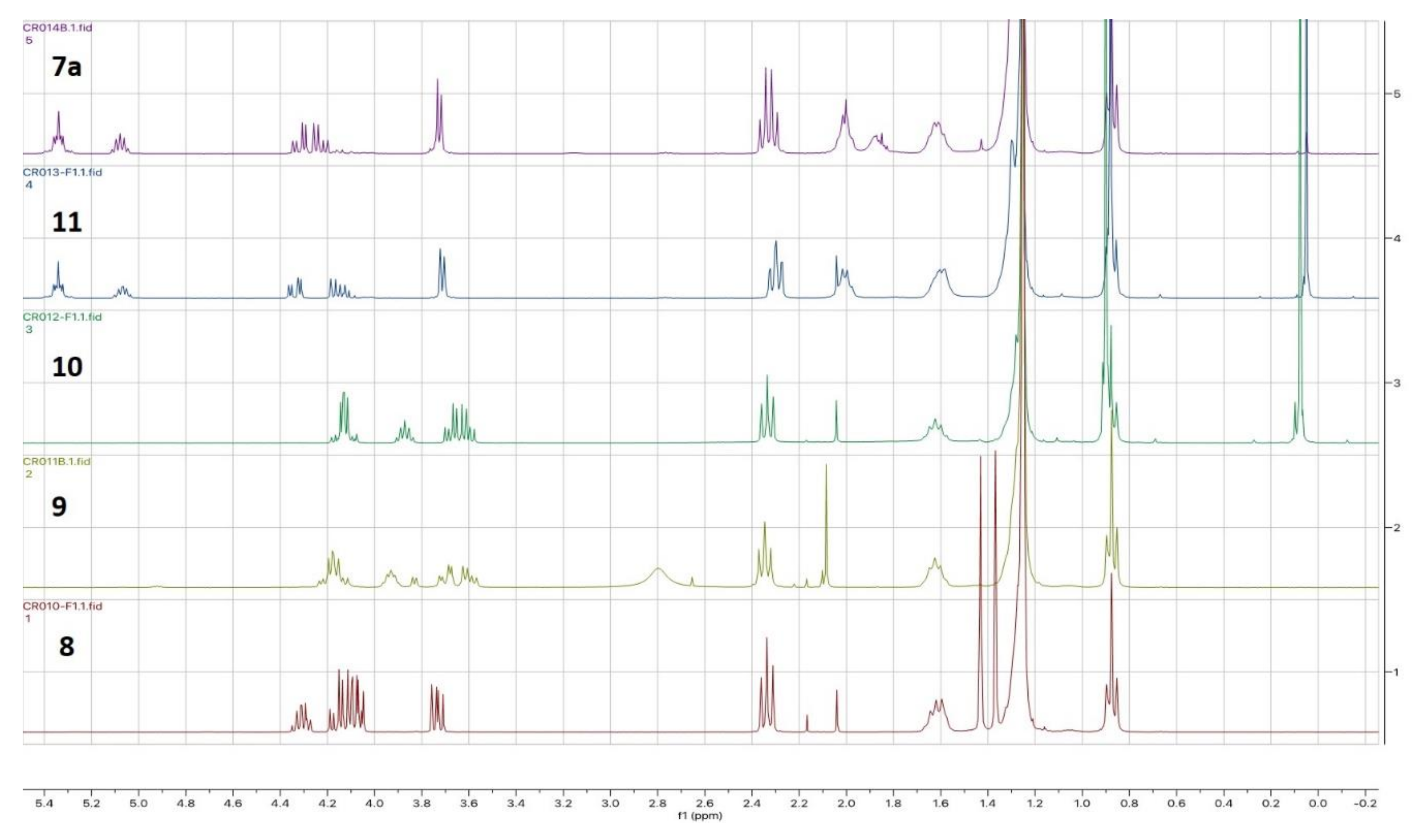This screenshot has height=840, width=1423.
Task: Click the f1 (ppm) axis title
Action: click(700, 816)
